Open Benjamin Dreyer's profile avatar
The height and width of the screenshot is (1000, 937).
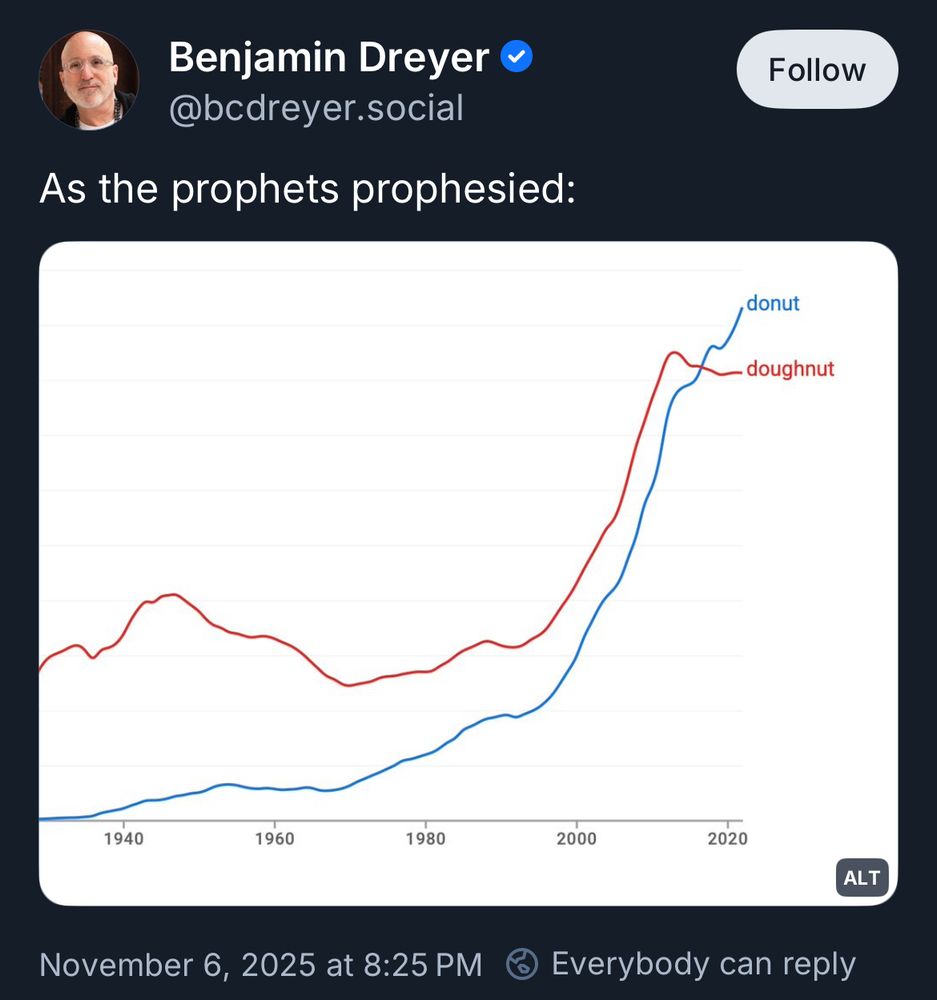point(88,80)
